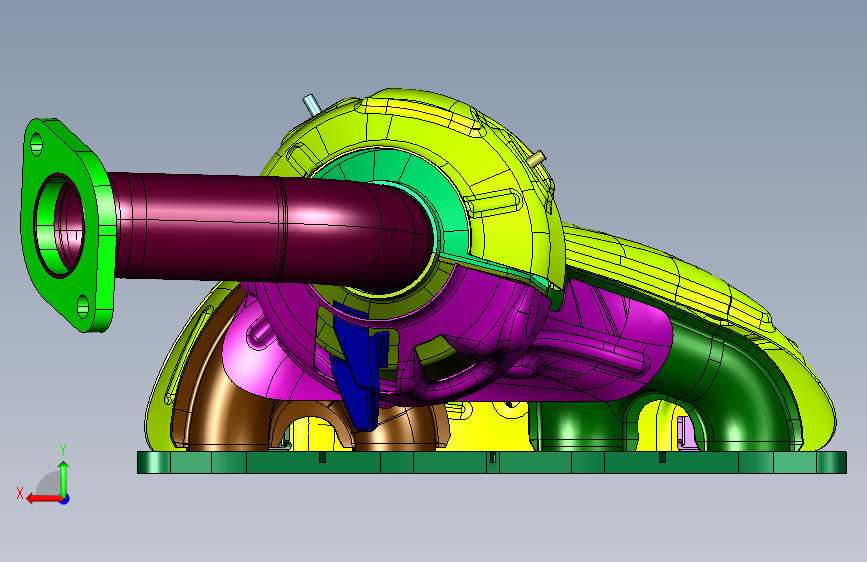The image size is (867, 562).
Task: Click the green Y axis arrow
Action: tap(64, 478)
